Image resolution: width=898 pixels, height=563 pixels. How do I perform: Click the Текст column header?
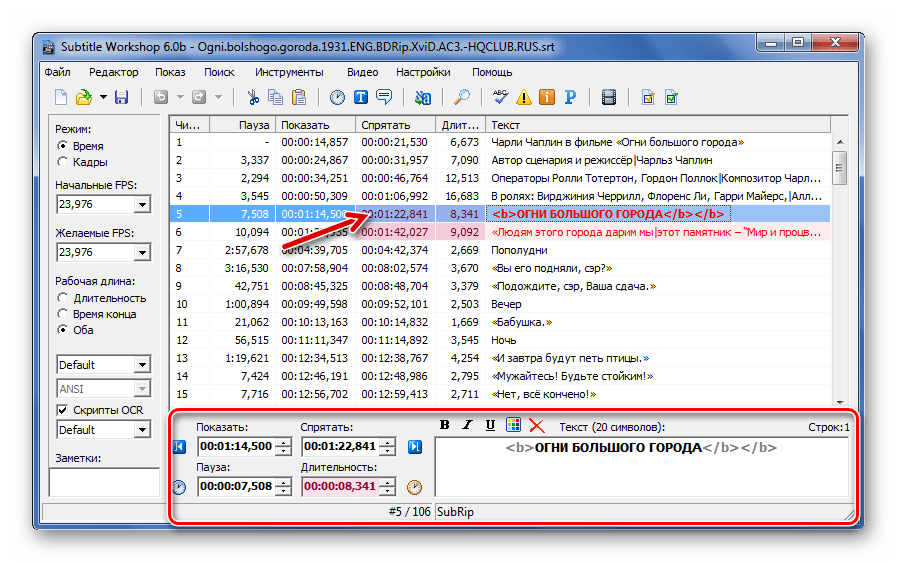click(x=658, y=125)
